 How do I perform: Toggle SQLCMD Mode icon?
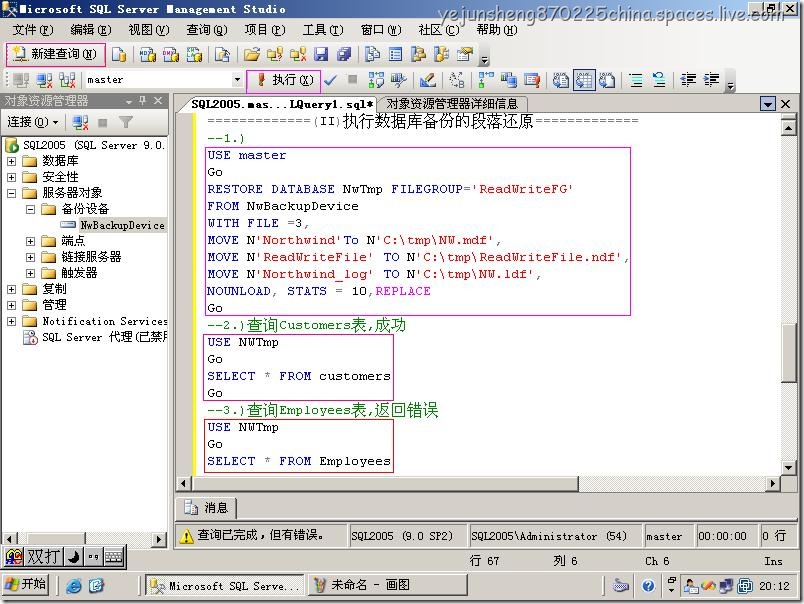click(532, 80)
